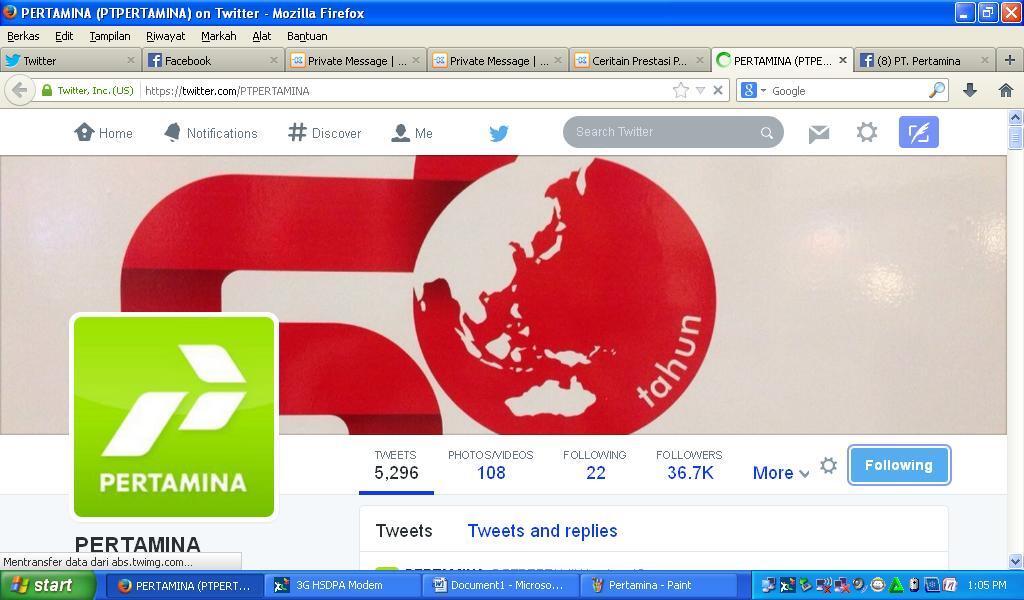1024x600 pixels.
Task: Open Following 22 list
Action: pos(595,466)
